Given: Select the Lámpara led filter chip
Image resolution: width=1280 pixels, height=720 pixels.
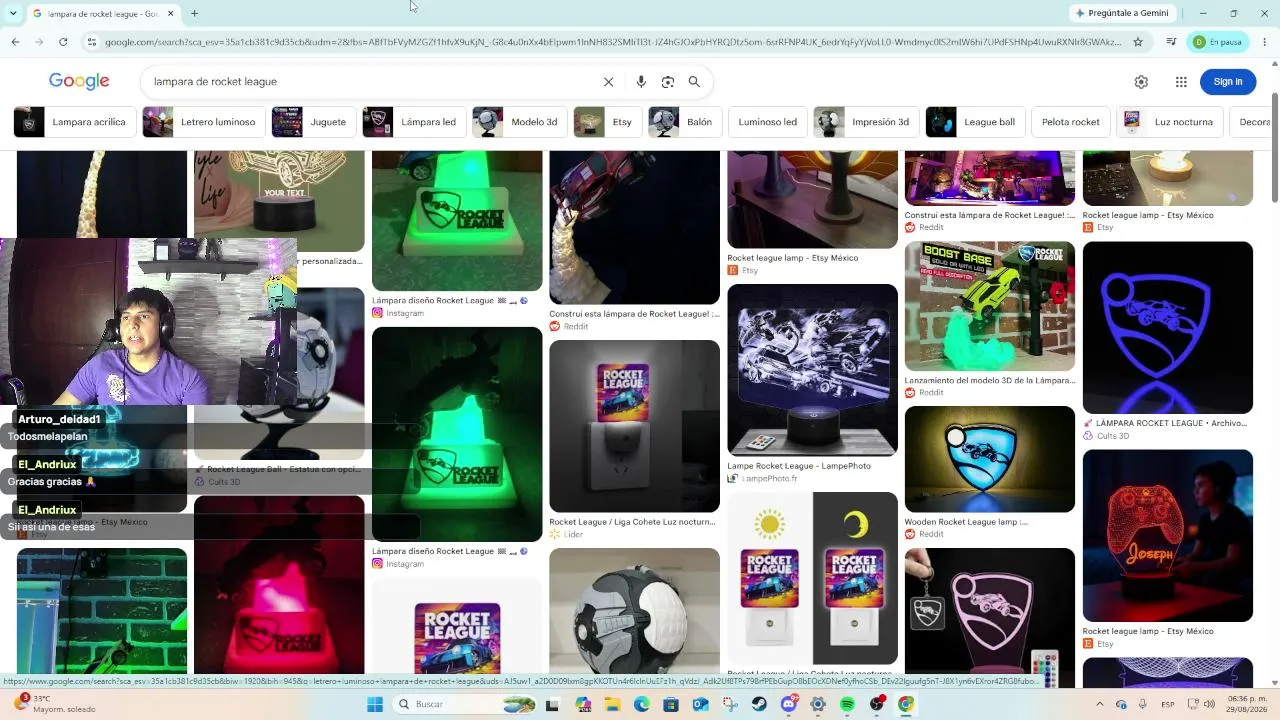Looking at the screenshot, I should click(x=413, y=122).
